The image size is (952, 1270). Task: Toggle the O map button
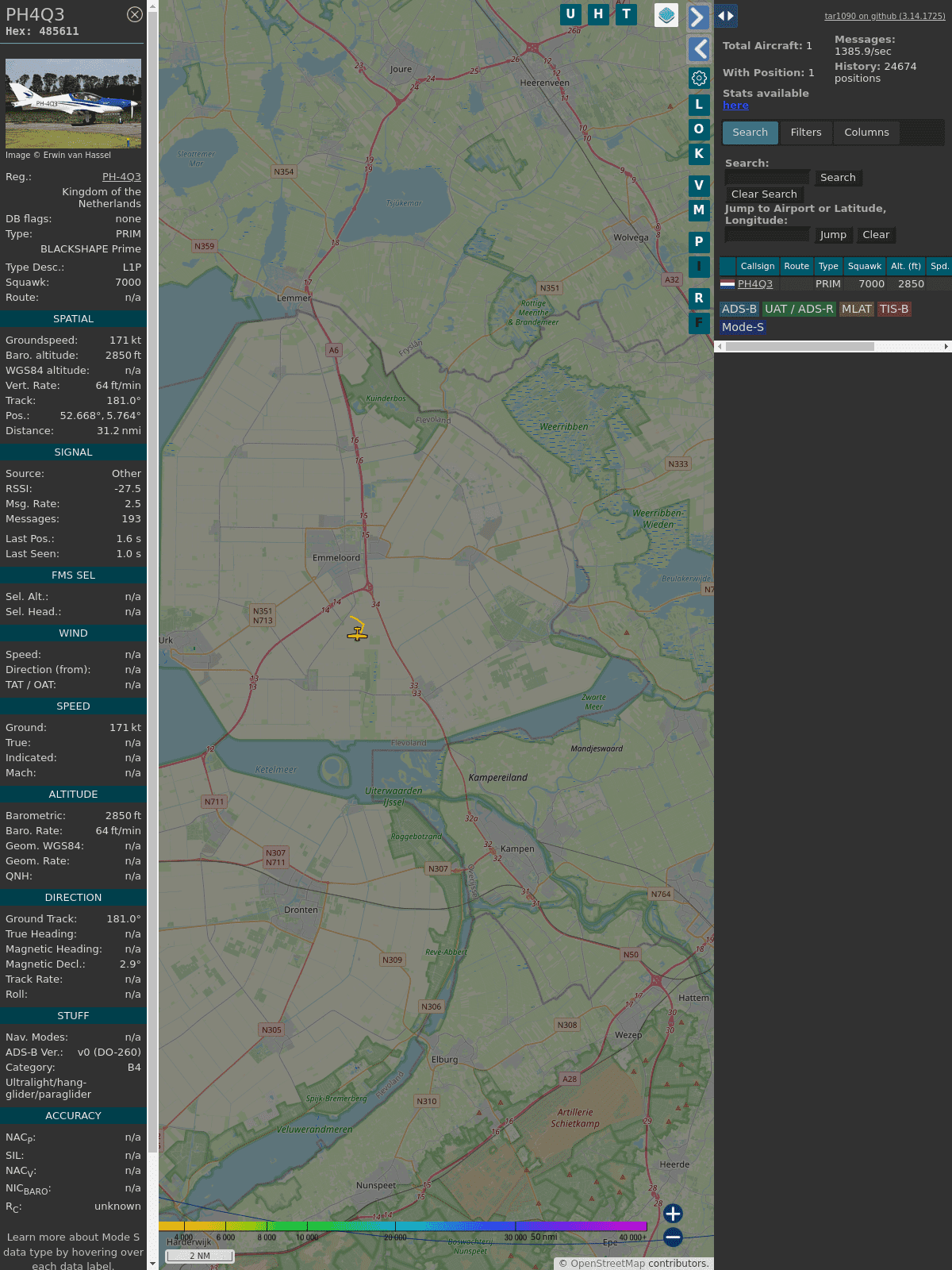[699, 129]
